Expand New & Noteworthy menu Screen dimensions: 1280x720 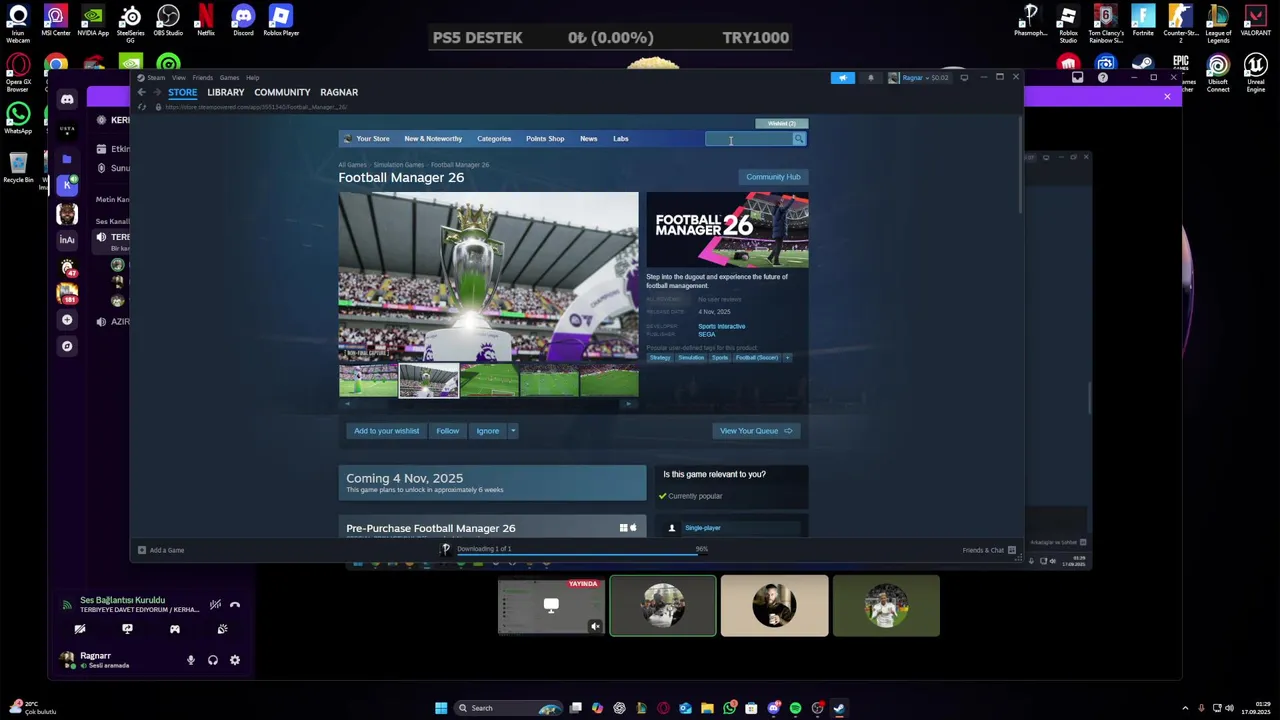(x=433, y=139)
